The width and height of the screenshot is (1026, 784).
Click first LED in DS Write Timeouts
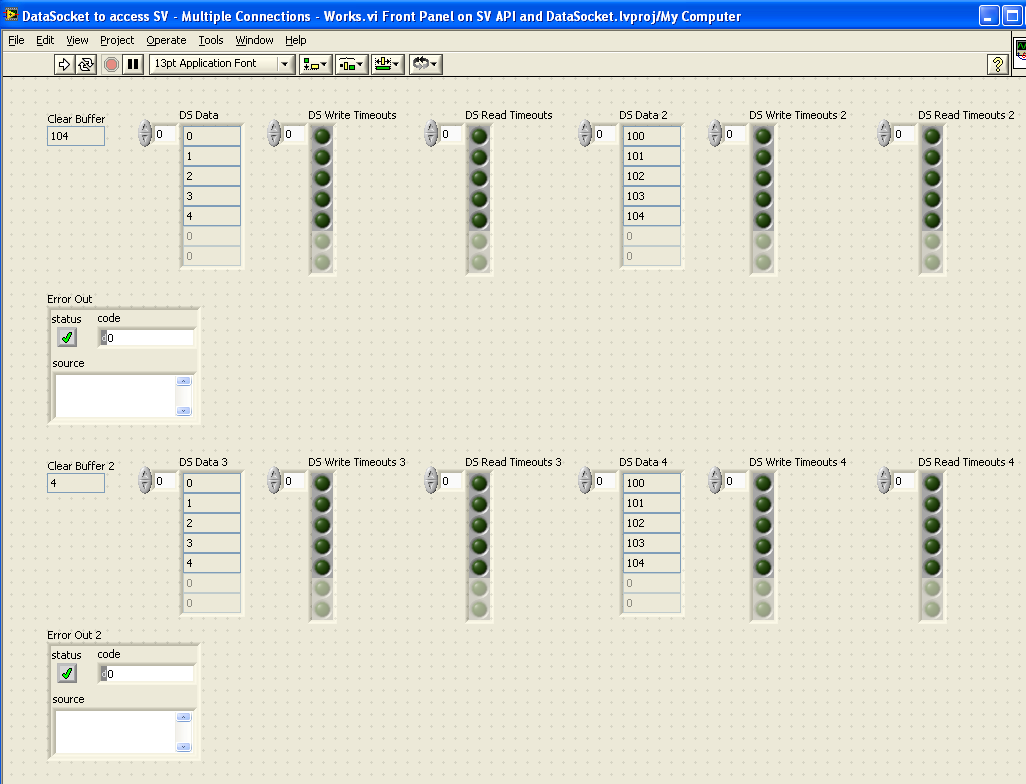point(322,136)
